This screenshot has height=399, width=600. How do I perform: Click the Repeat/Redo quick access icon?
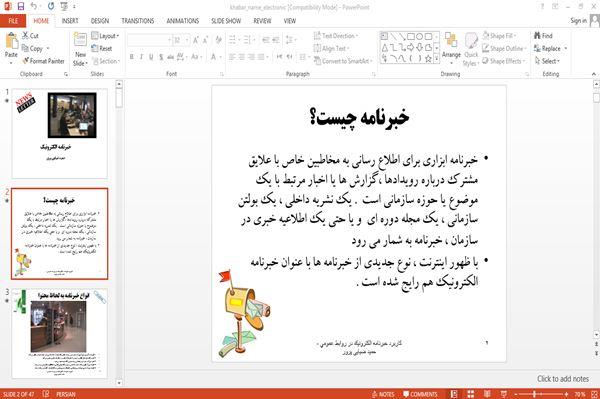(x=51, y=7)
